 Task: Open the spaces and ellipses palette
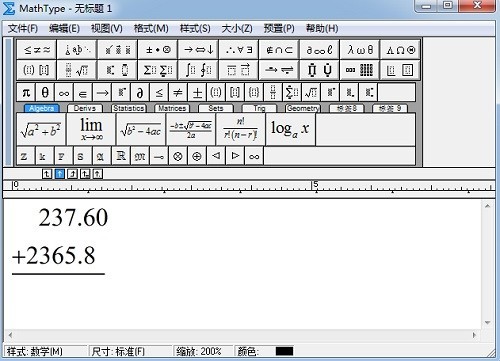point(77,50)
